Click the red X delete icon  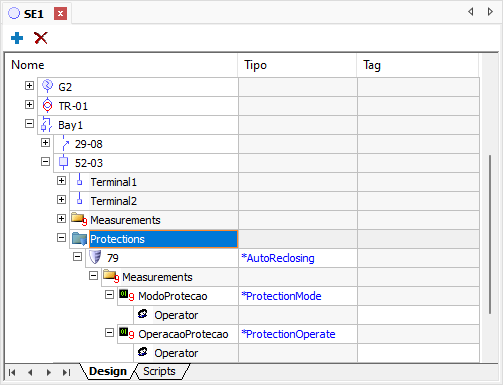click(41, 38)
